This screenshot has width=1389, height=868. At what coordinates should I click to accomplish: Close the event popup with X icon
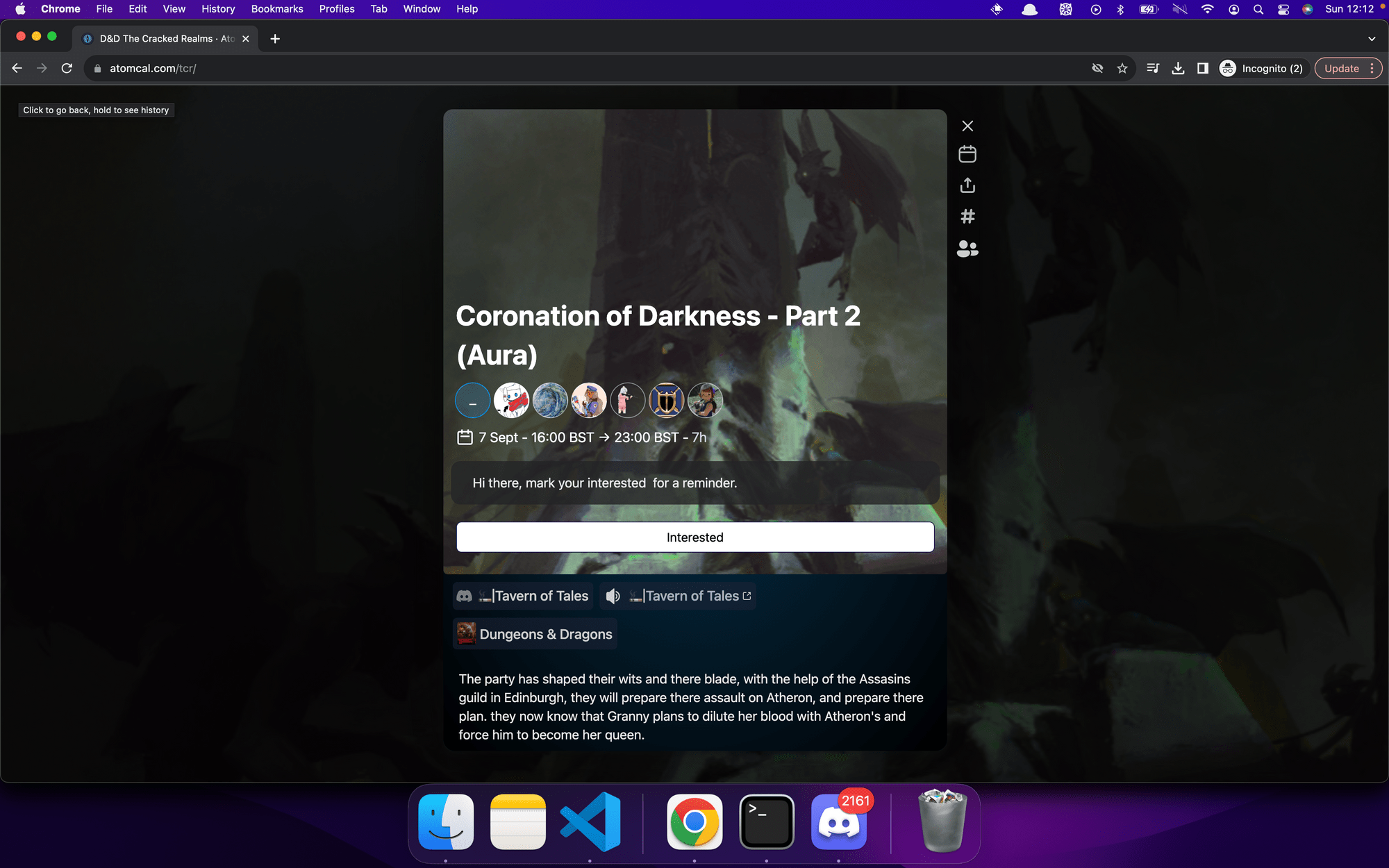(967, 126)
